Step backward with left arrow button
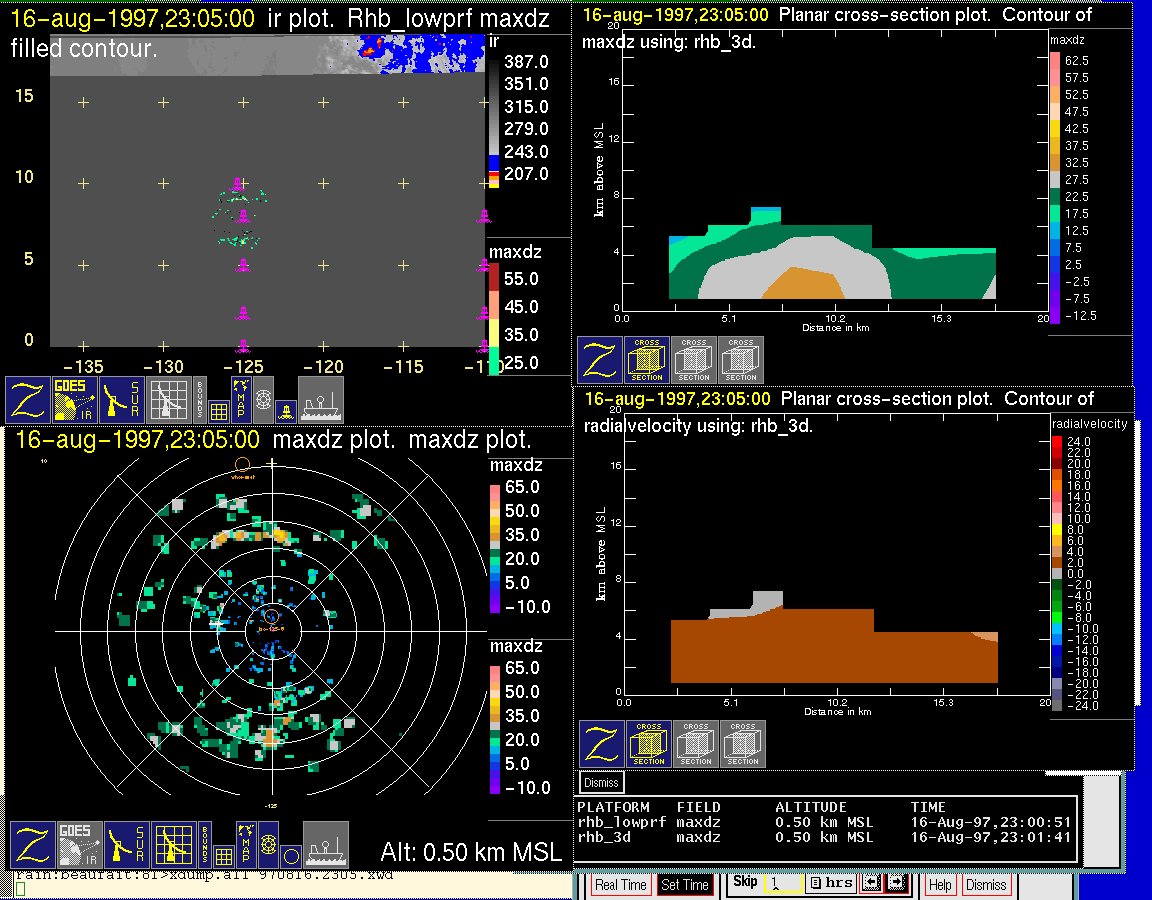 point(870,884)
